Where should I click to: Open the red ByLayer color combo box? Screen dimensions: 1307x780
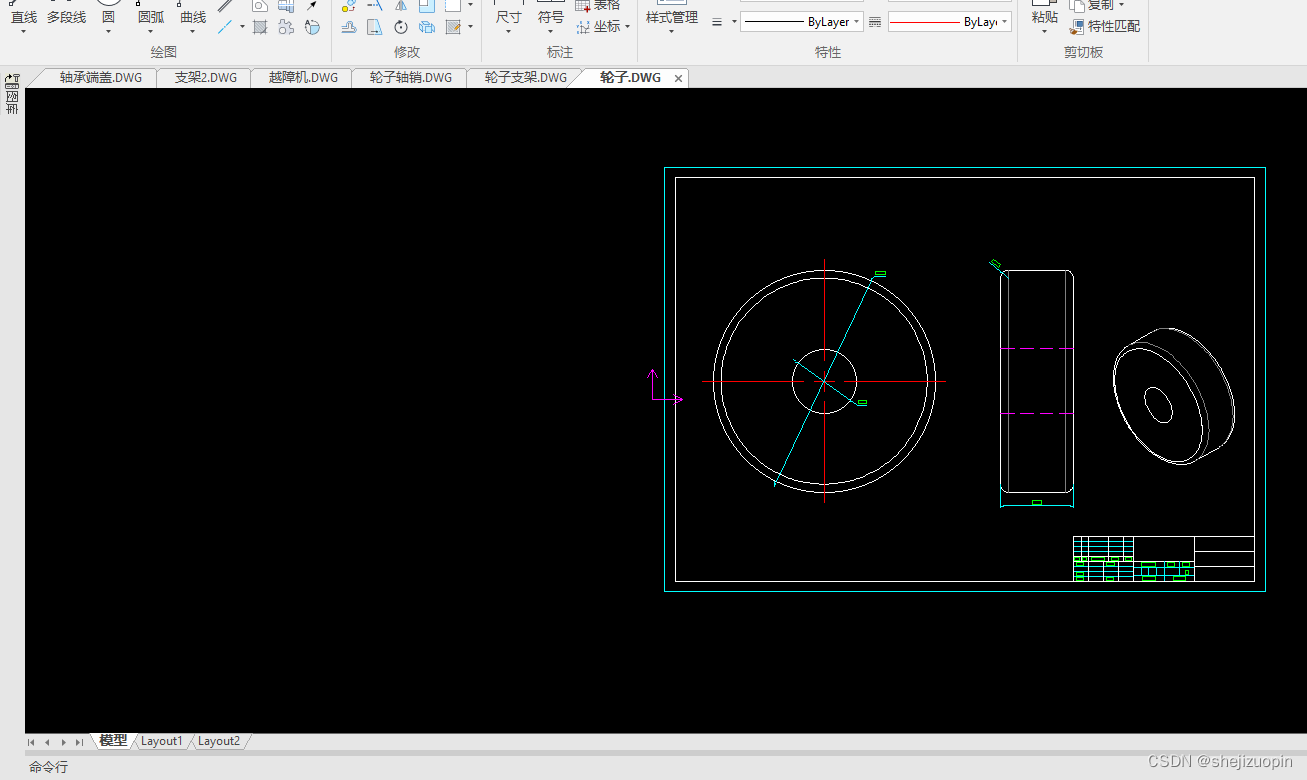tap(949, 22)
